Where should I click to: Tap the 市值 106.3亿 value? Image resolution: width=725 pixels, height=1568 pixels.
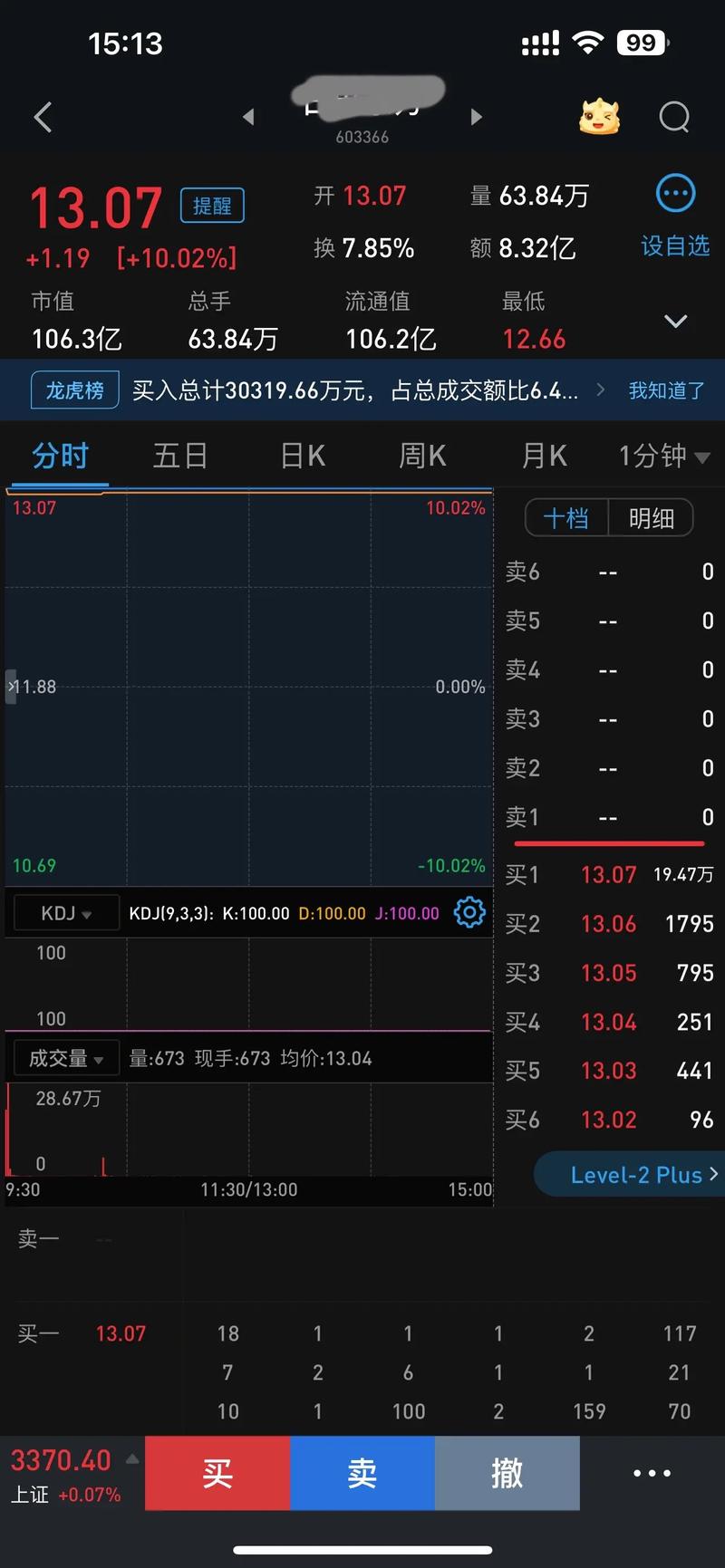point(77,339)
